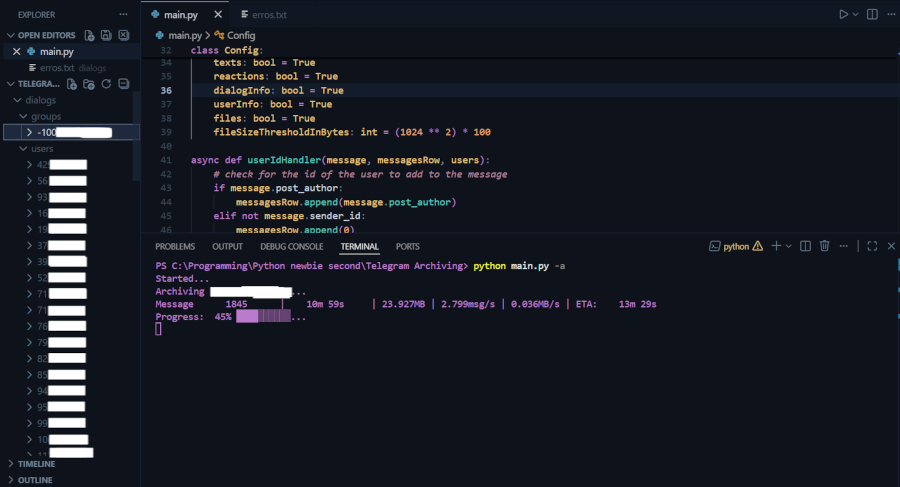Click the terminal progress bar at 45%
This screenshot has width=900, height=487.
coord(263,316)
